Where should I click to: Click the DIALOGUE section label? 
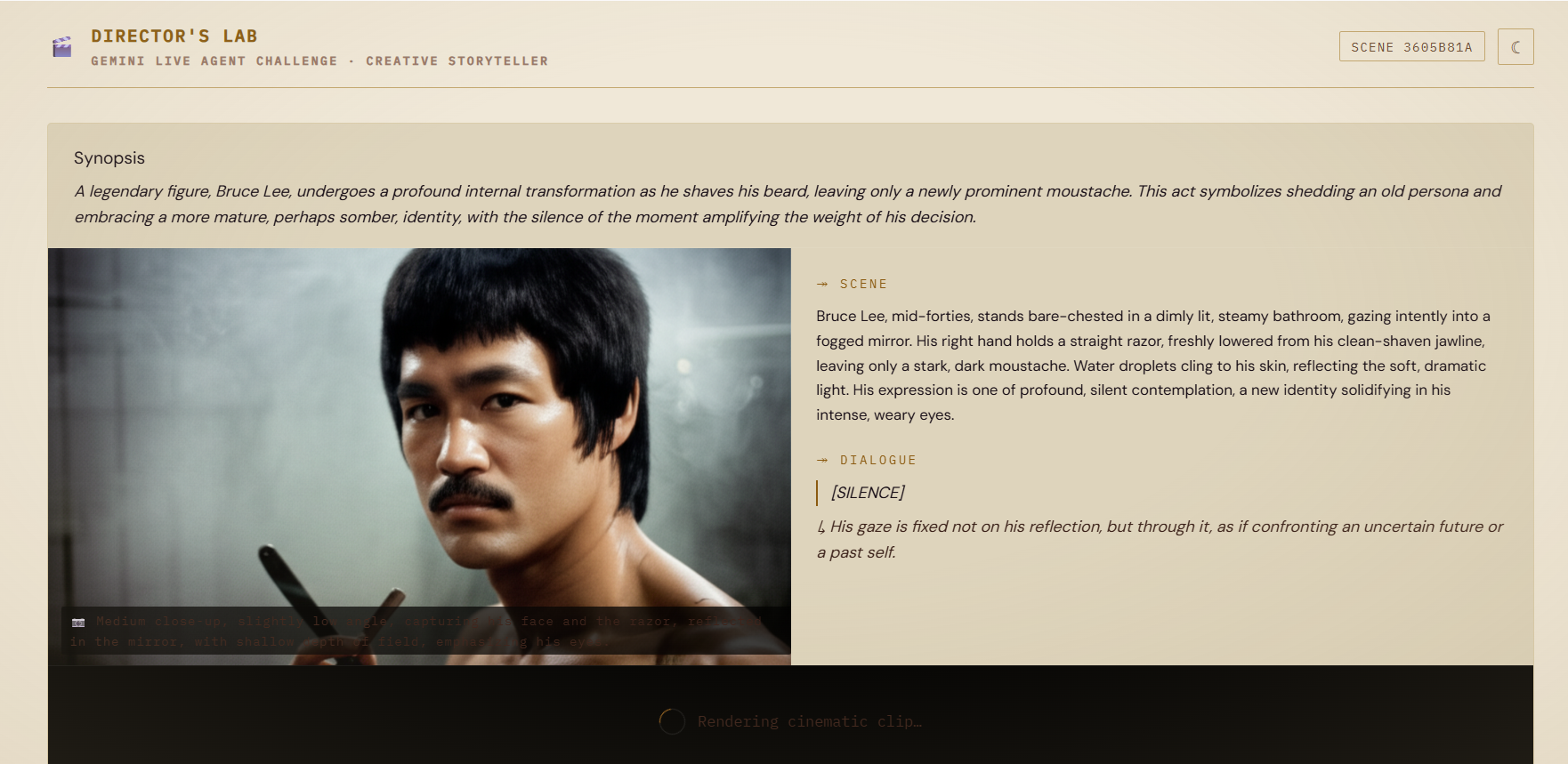(x=877, y=460)
